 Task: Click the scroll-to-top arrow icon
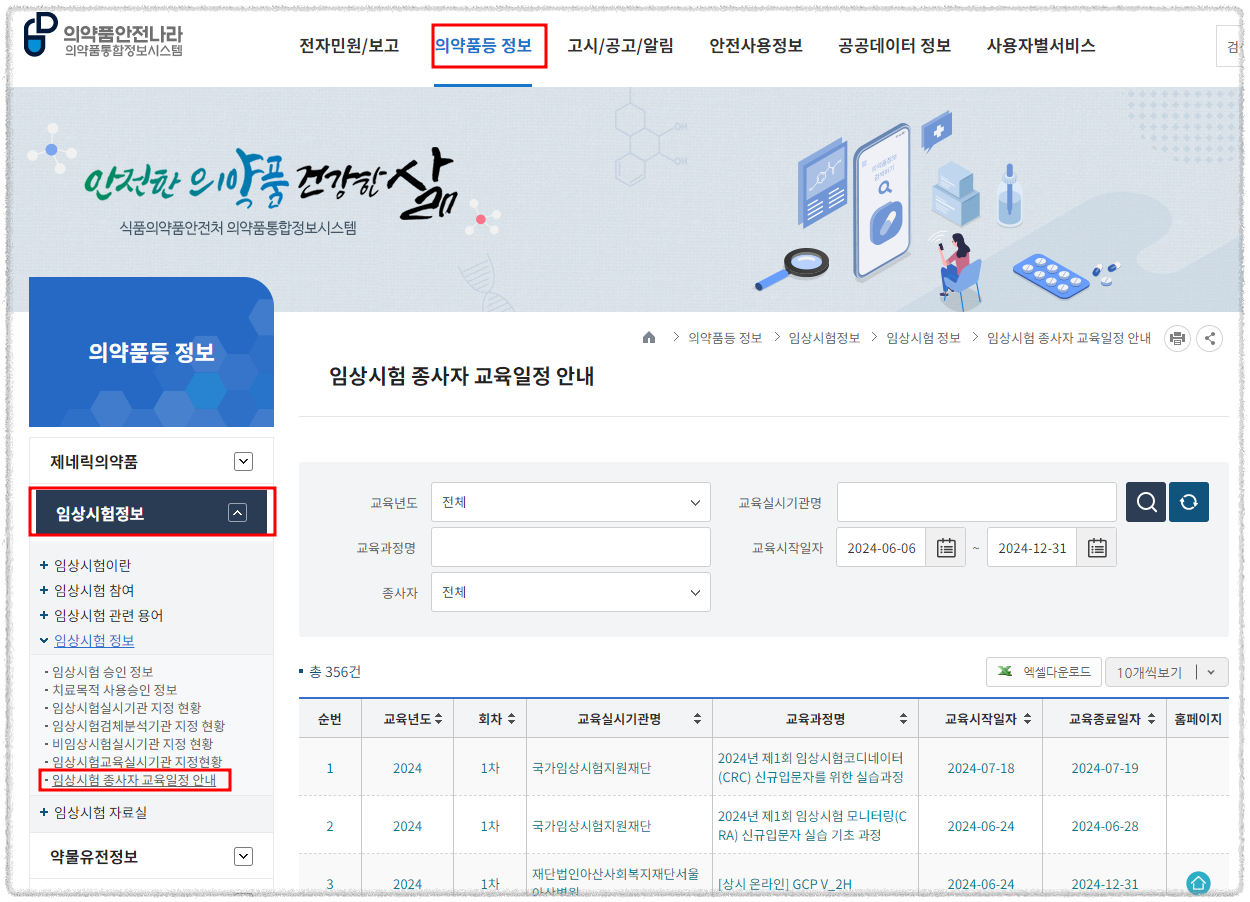pos(1198,881)
